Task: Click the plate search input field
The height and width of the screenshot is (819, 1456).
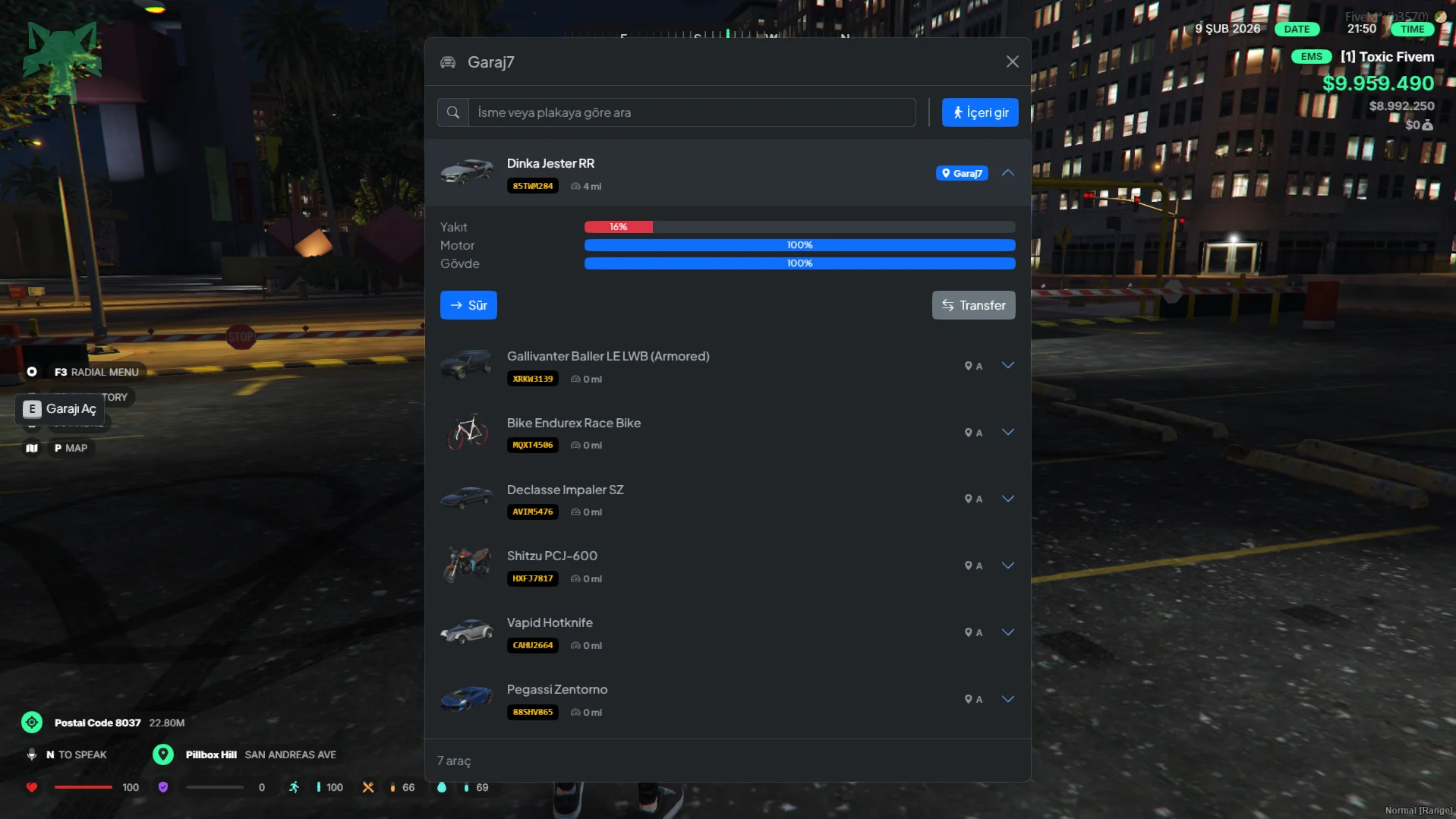Action: (x=692, y=112)
